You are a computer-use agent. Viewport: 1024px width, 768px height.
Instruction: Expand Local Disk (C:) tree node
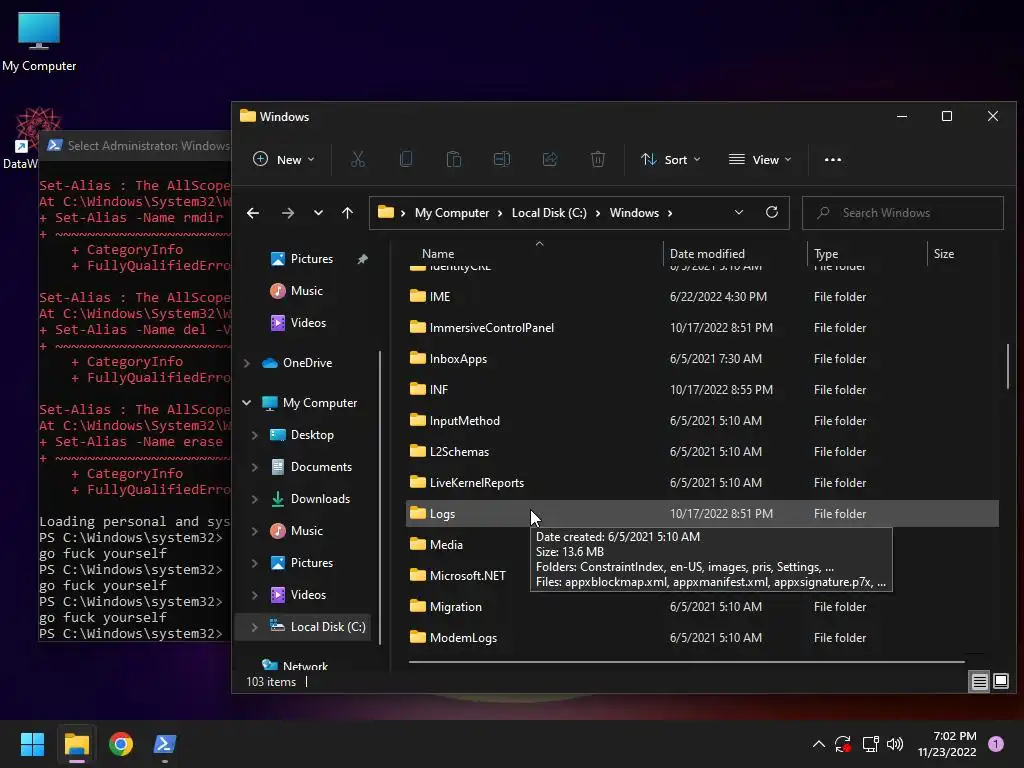coord(255,627)
